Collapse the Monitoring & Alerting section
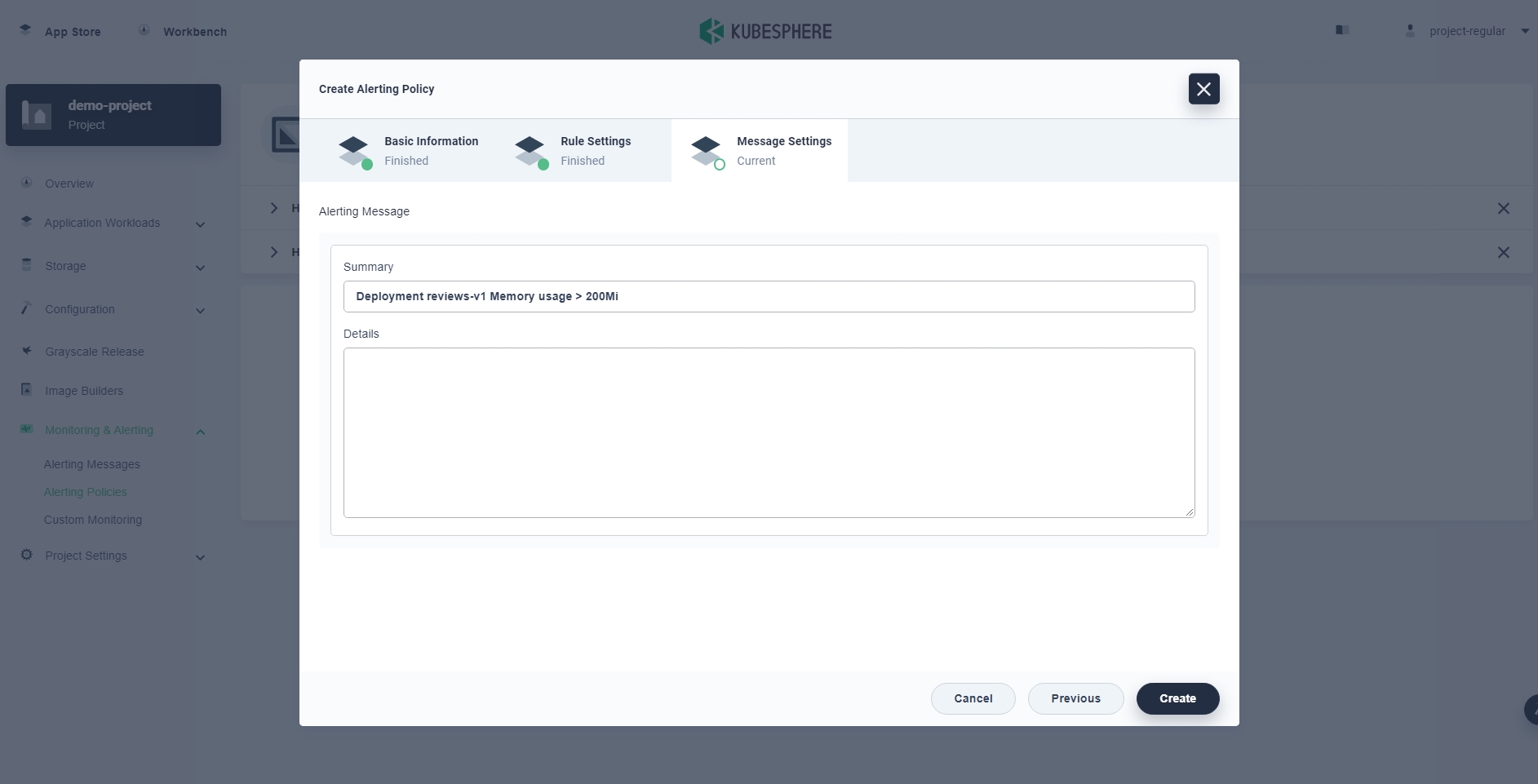This screenshot has width=1538, height=784. [200, 431]
